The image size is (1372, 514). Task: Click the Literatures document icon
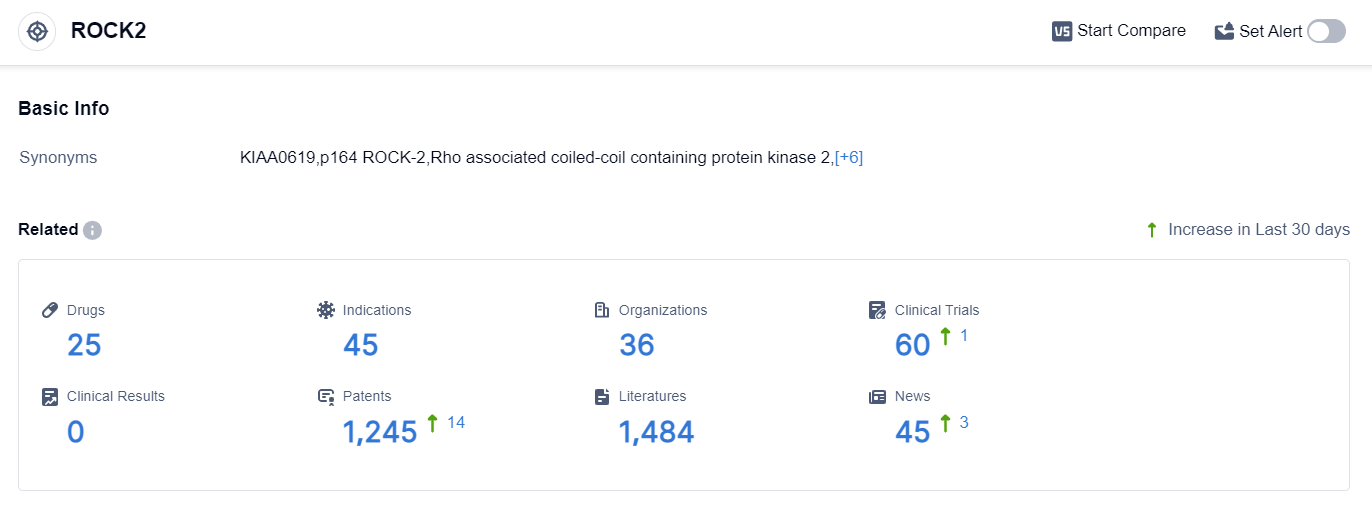tap(602, 396)
